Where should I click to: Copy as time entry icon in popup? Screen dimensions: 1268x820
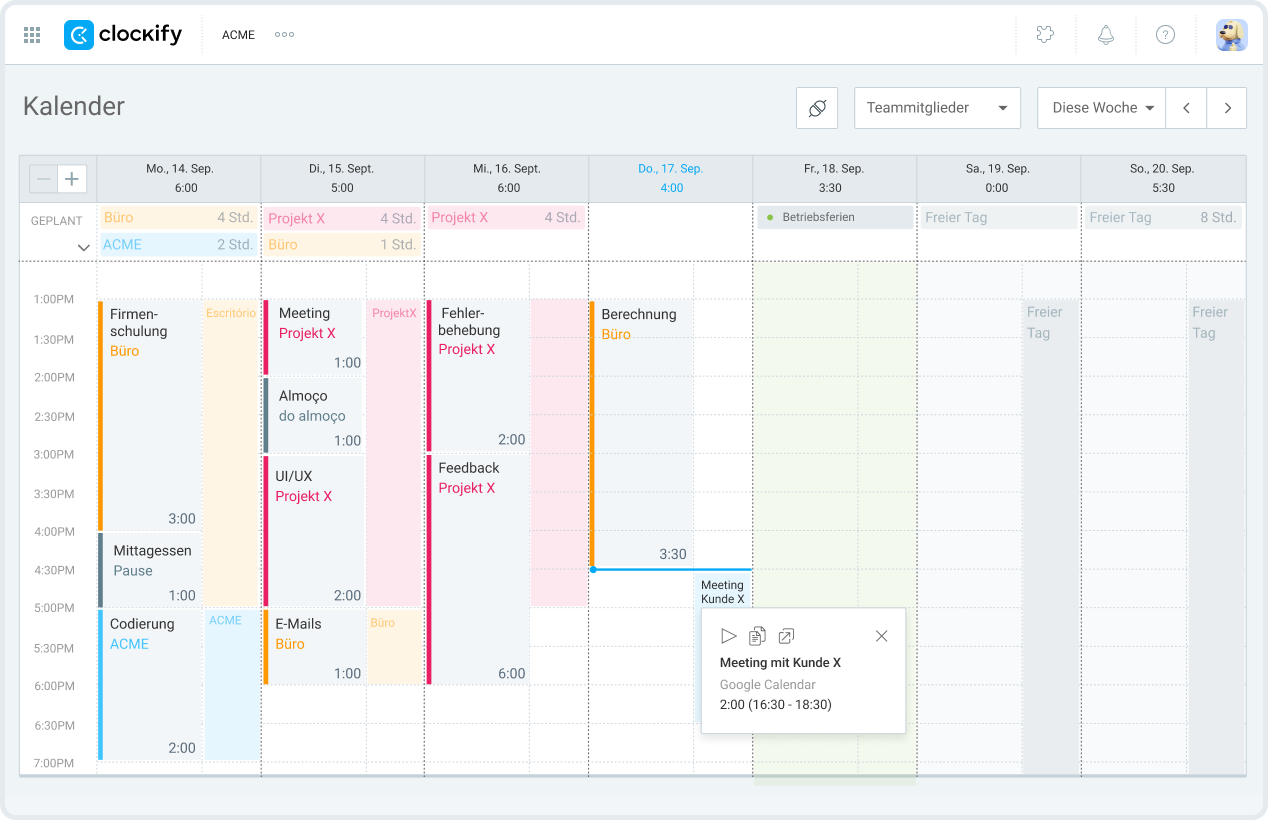[x=758, y=636]
